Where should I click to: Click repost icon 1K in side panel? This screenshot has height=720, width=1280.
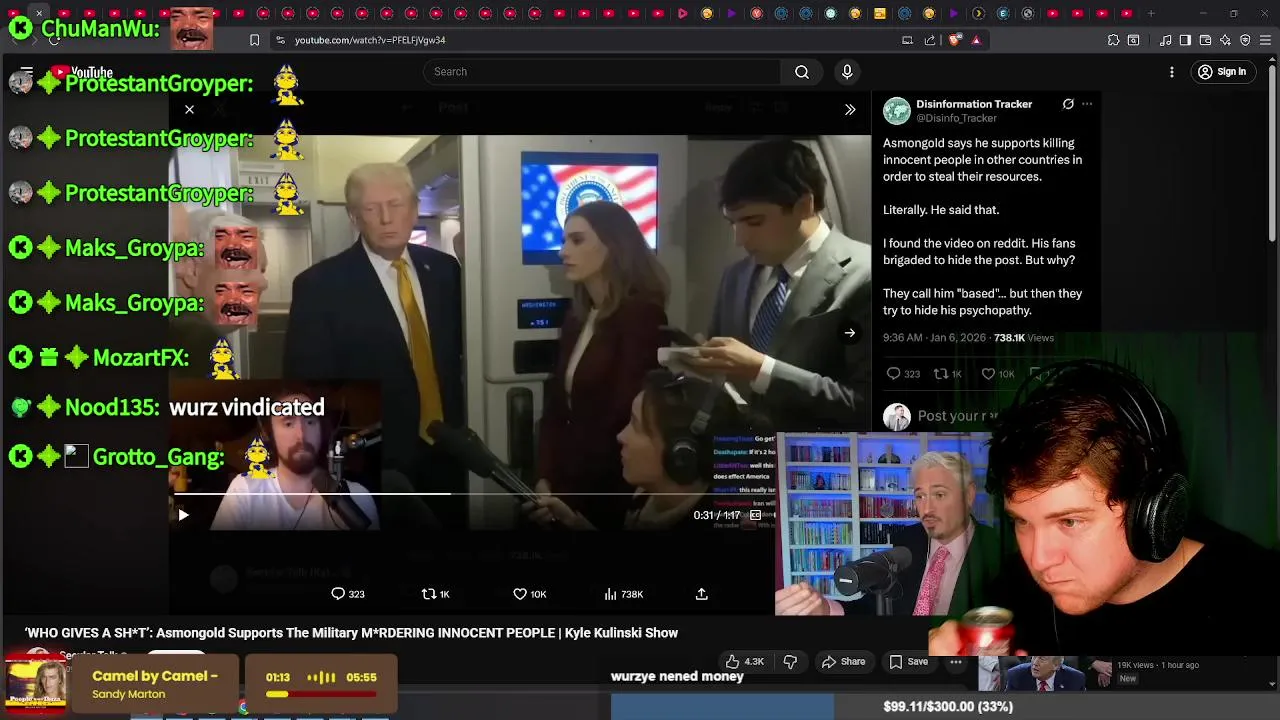click(948, 374)
